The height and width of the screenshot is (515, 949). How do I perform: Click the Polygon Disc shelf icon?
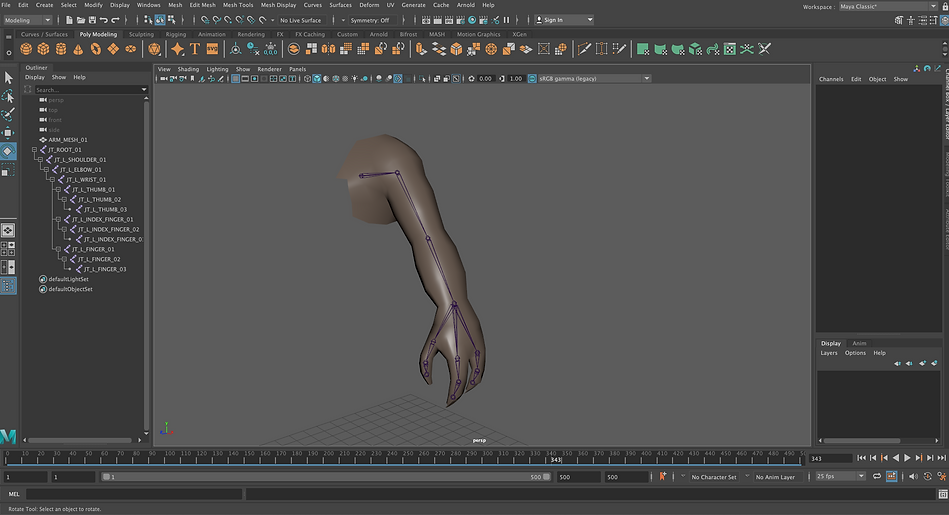(131, 49)
